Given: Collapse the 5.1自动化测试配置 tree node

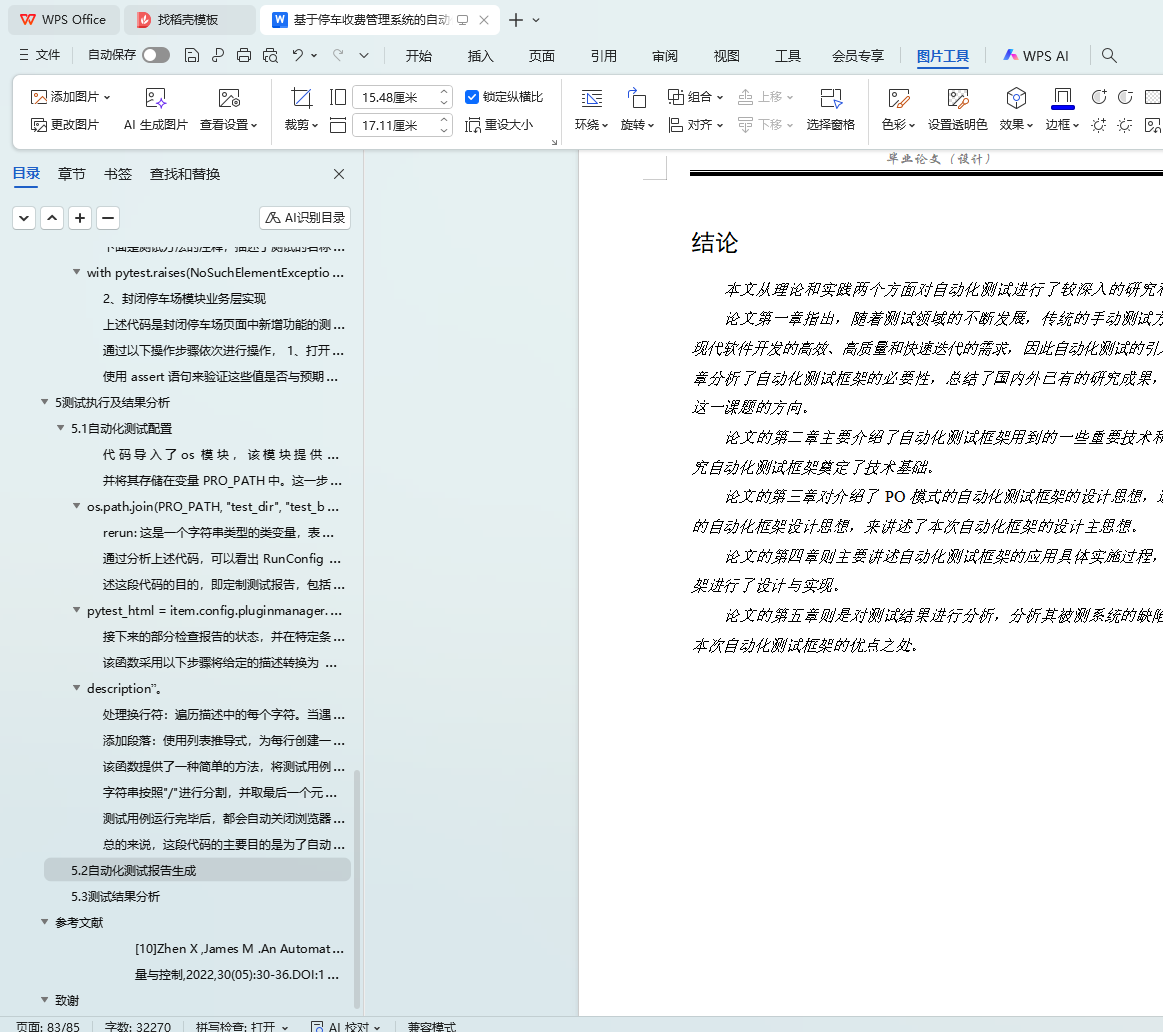Looking at the screenshot, I should [x=61, y=428].
